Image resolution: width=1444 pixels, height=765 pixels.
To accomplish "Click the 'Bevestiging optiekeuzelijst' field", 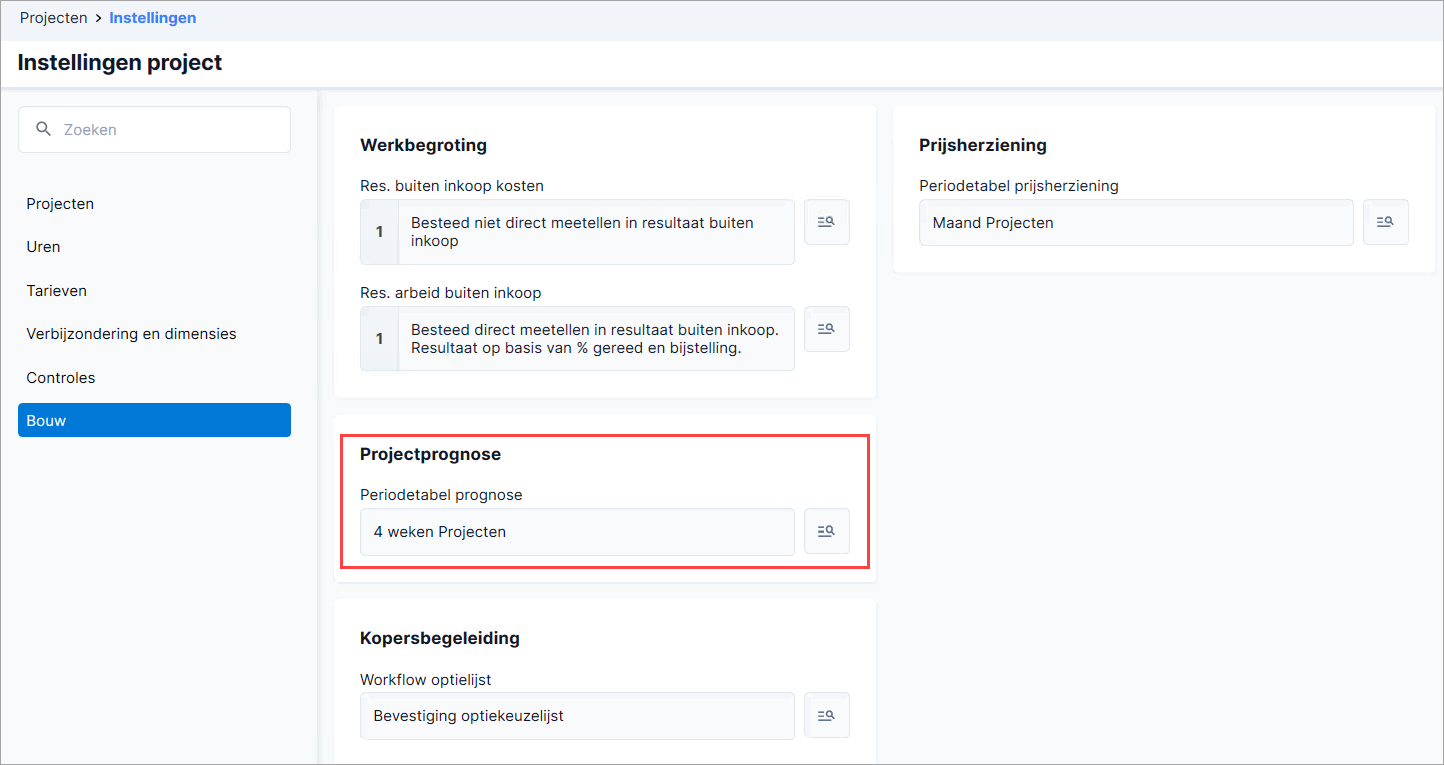I will click(577, 716).
